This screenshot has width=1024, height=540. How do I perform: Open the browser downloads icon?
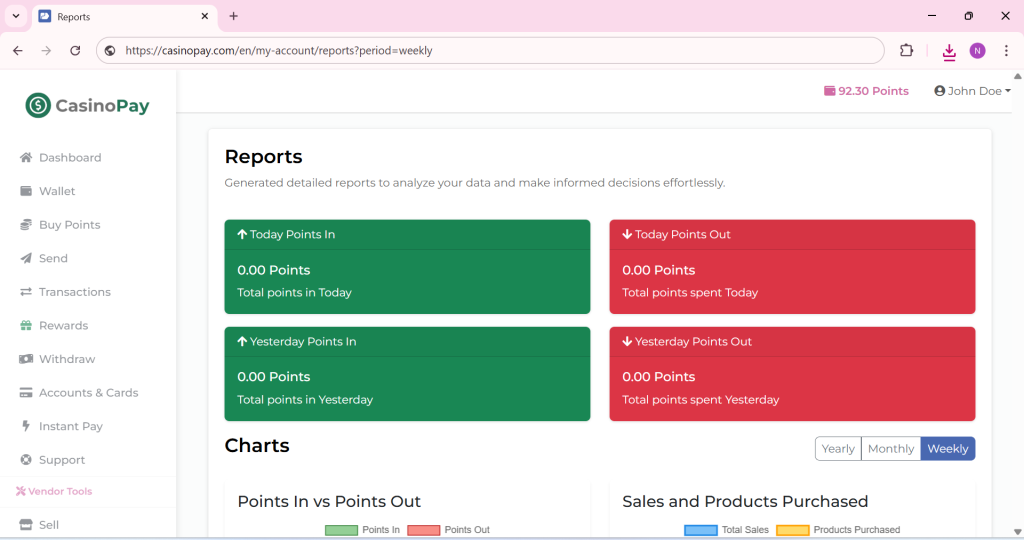[949, 51]
